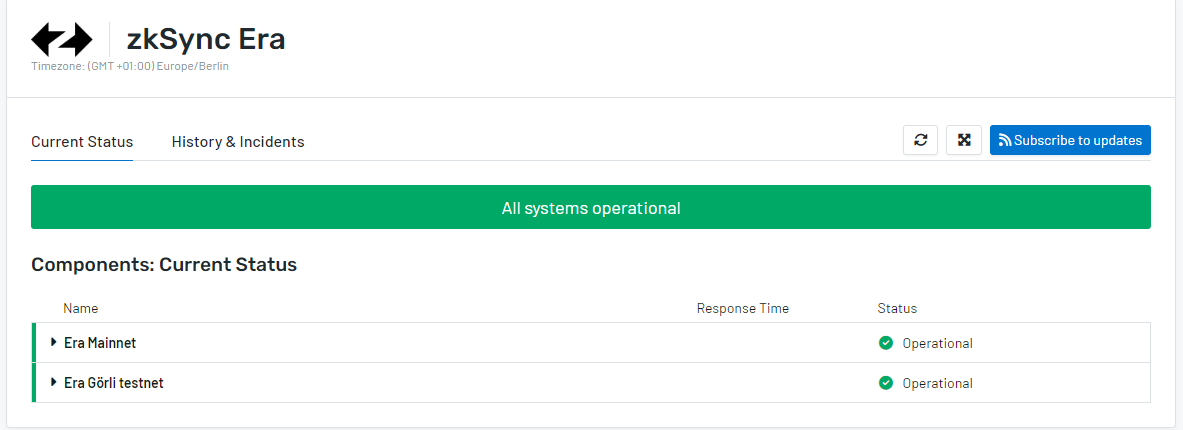Image resolution: width=1183 pixels, height=430 pixels.
Task: Expand the Era Görli testnet disclosure triangle
Action: click(x=54, y=383)
